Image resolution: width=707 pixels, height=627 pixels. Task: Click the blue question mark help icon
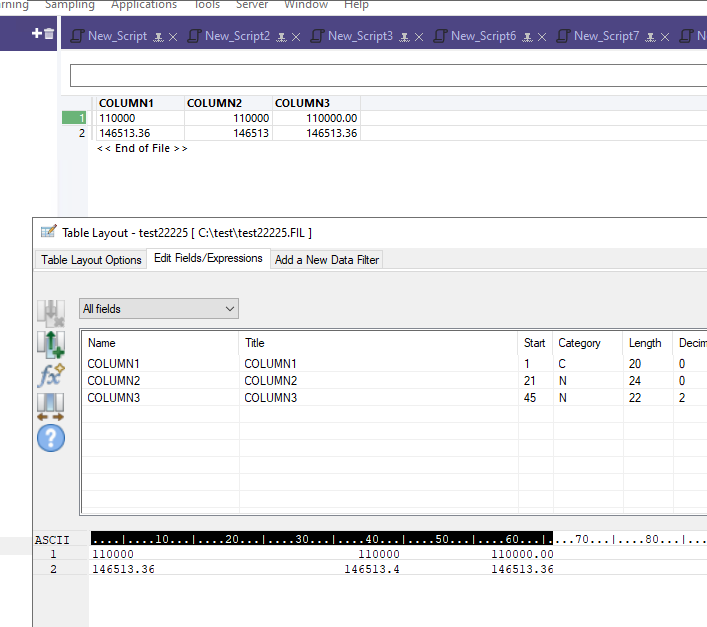click(x=51, y=438)
